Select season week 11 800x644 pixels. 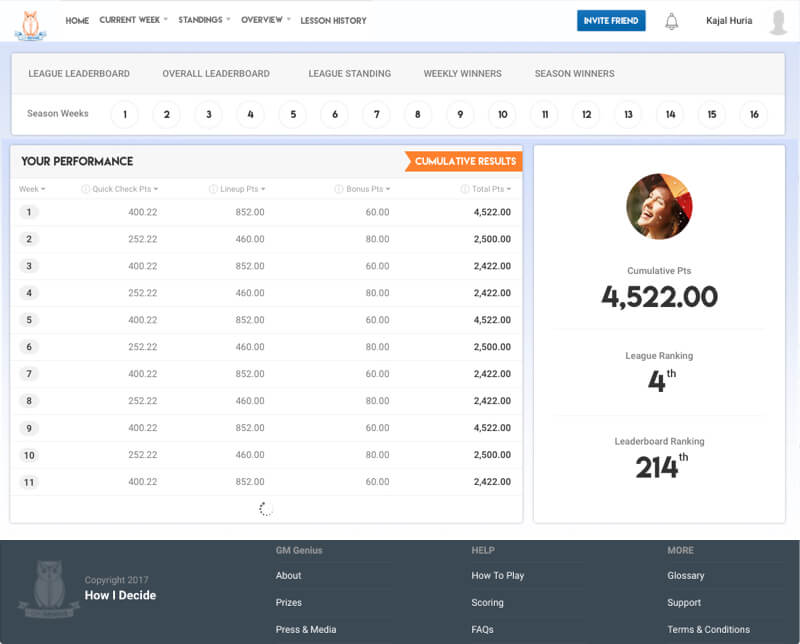point(544,114)
